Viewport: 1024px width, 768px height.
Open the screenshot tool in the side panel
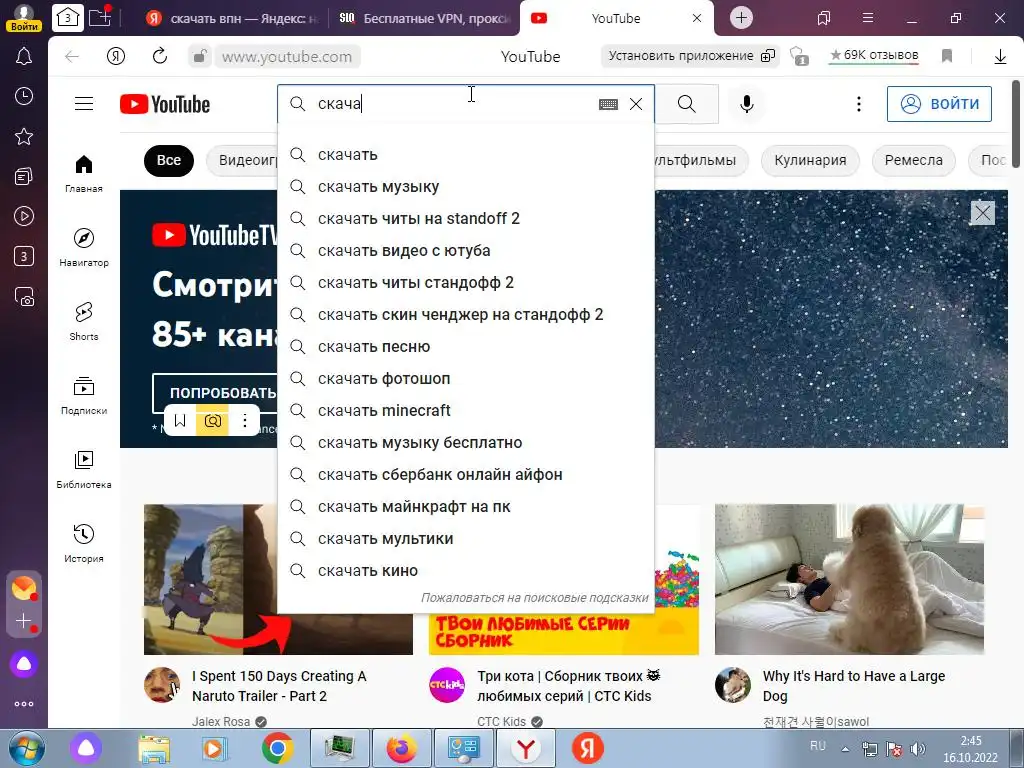[x=24, y=296]
